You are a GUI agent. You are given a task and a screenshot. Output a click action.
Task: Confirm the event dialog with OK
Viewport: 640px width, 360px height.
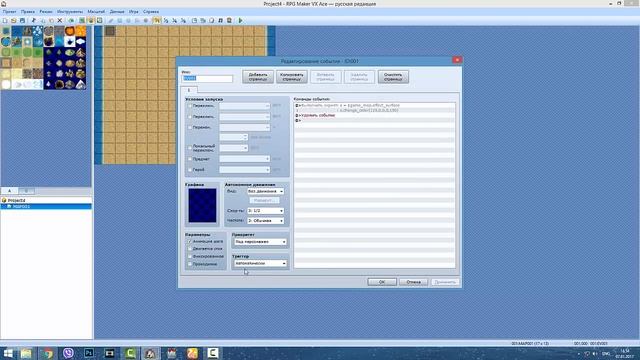[x=382, y=282]
